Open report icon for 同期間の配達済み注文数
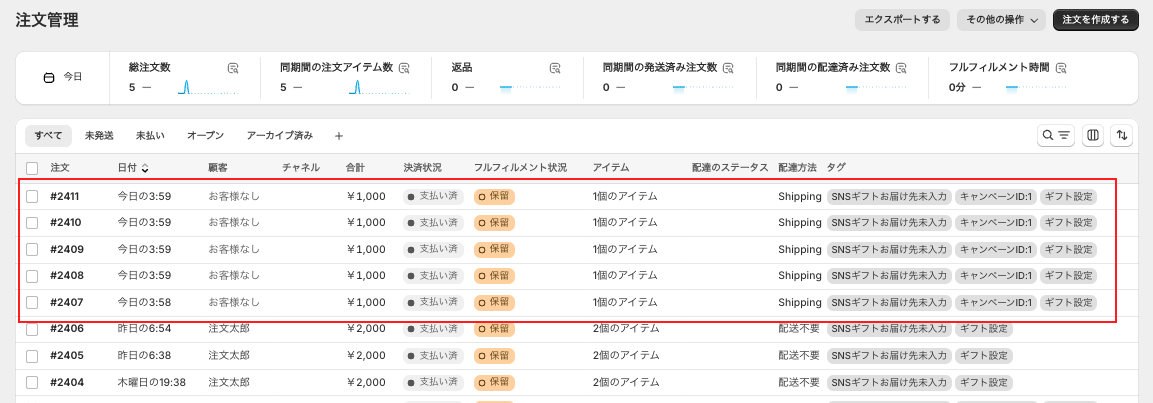Screen dimensions: 1153x403 click(901, 68)
